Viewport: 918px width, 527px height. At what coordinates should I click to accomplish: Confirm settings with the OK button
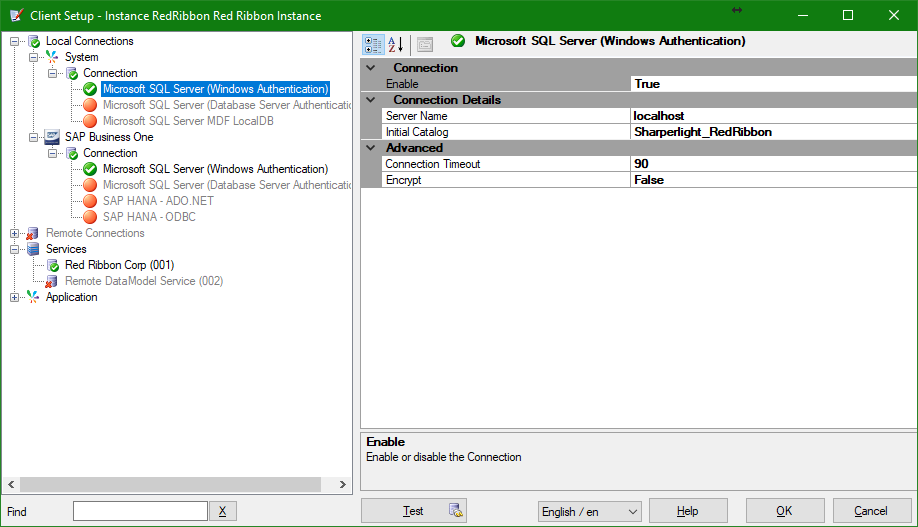(x=785, y=511)
